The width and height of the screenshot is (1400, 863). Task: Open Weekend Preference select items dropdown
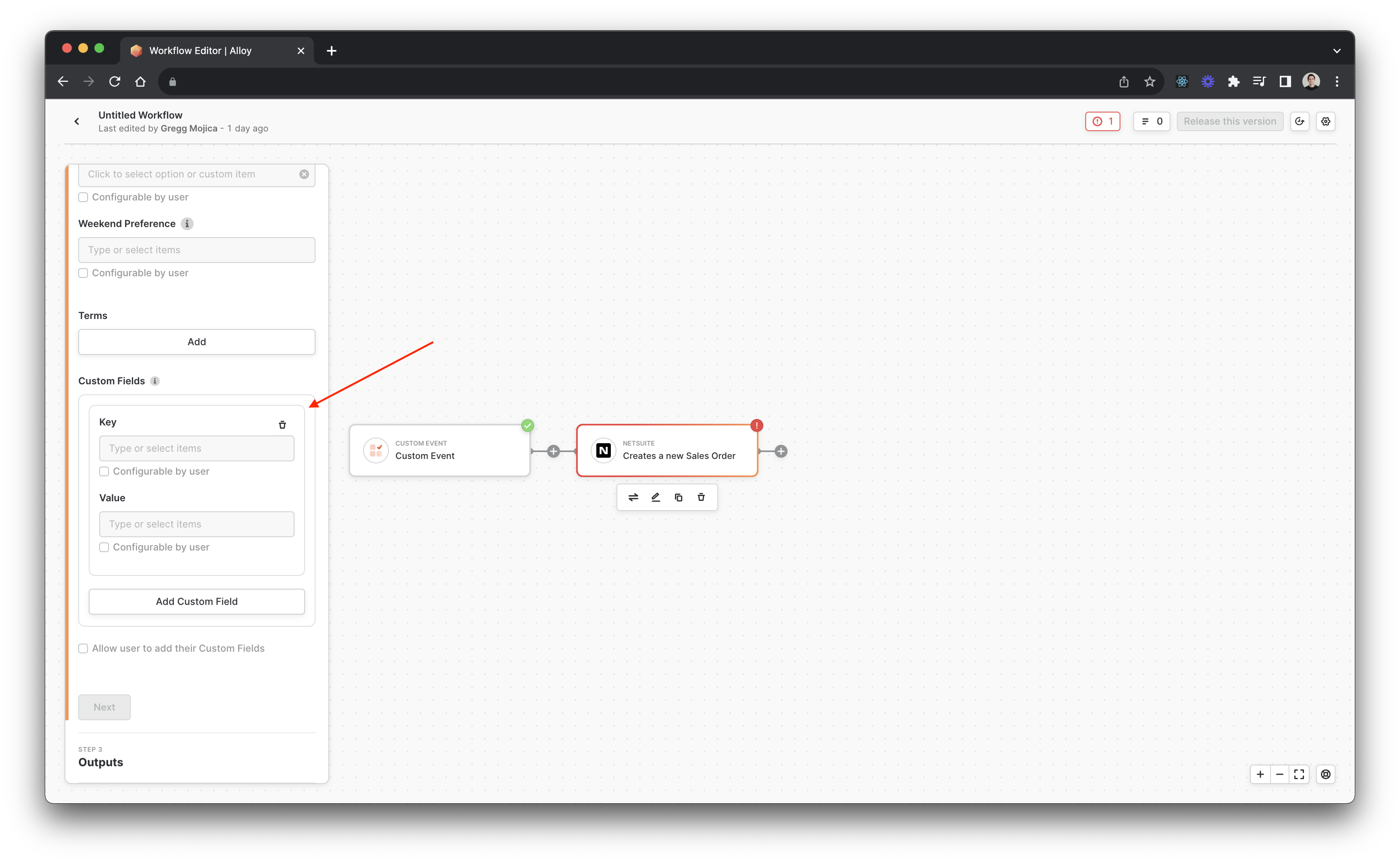196,250
